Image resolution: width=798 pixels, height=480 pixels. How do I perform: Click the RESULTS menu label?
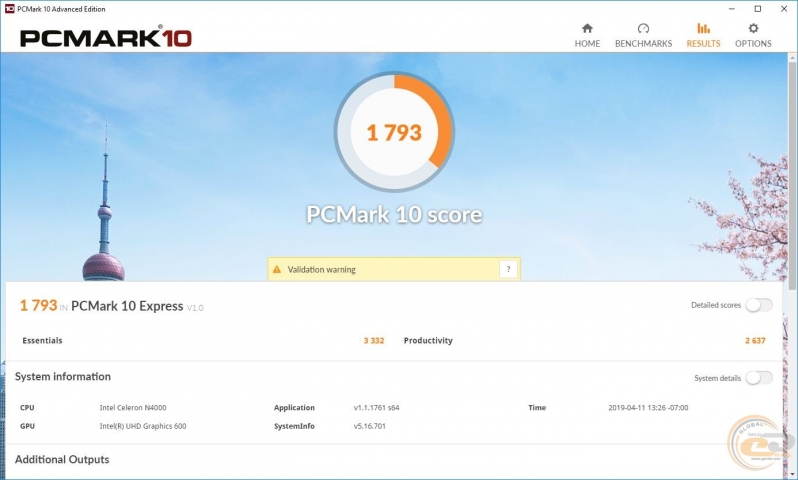coord(703,44)
